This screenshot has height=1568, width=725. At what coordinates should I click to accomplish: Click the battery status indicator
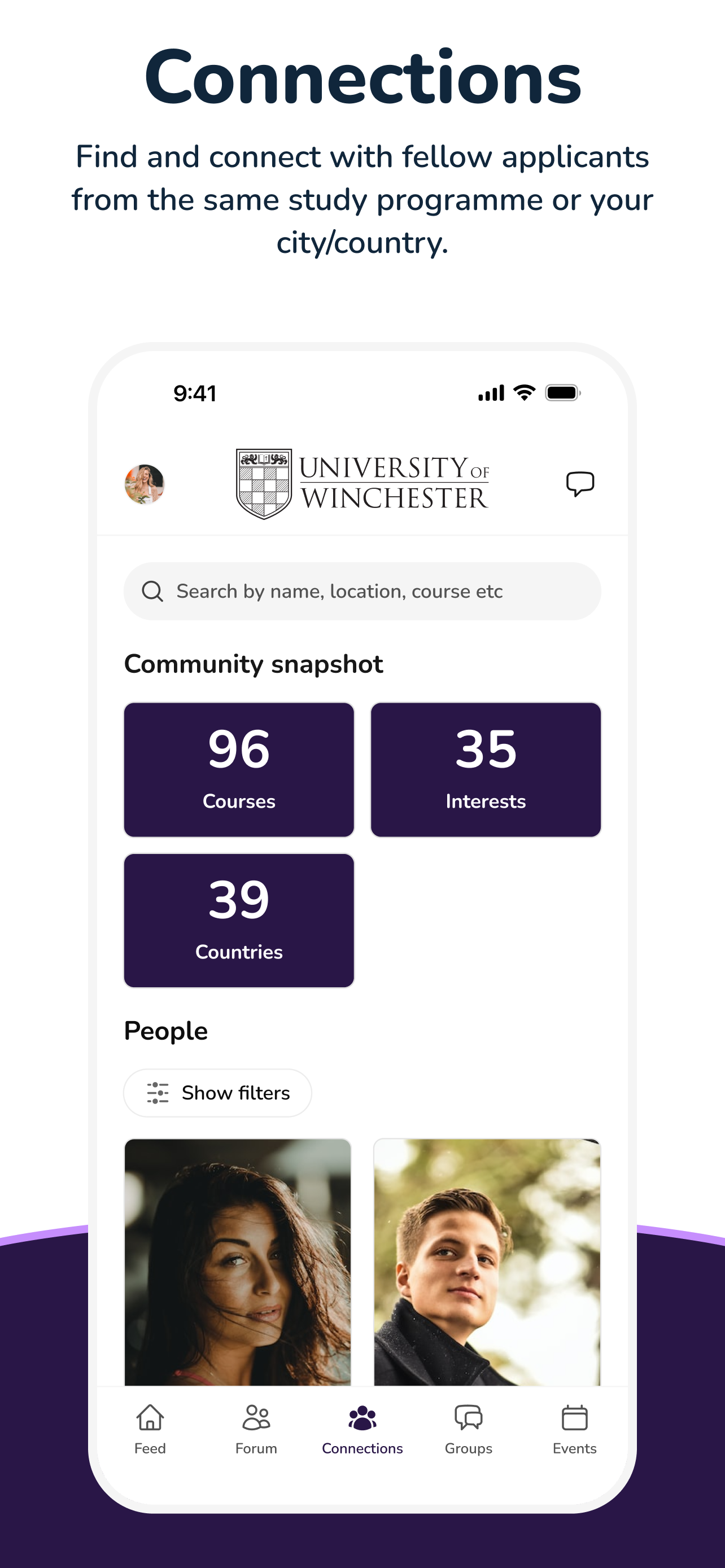pos(563,393)
